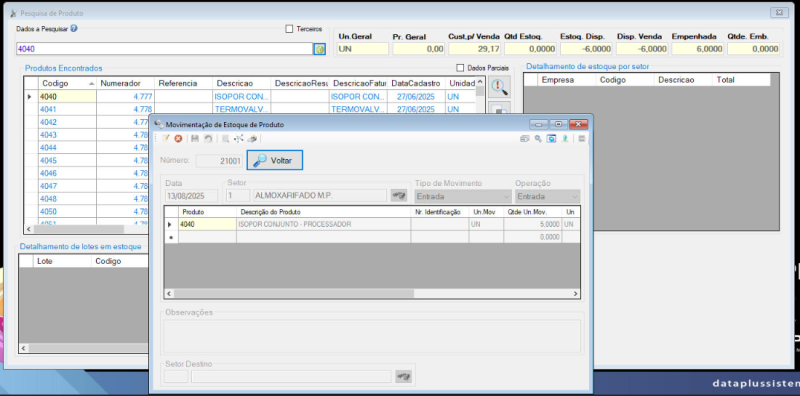
Task: Click the Nr. Identificação column header
Action: (x=440, y=212)
